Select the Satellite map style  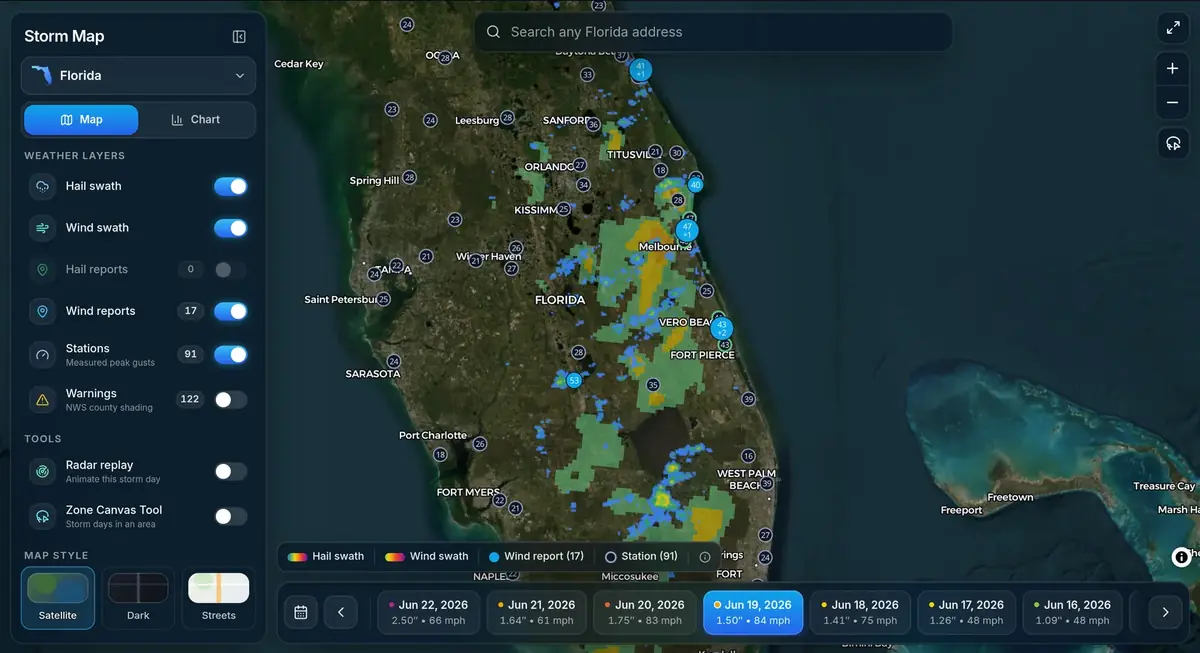pos(58,598)
